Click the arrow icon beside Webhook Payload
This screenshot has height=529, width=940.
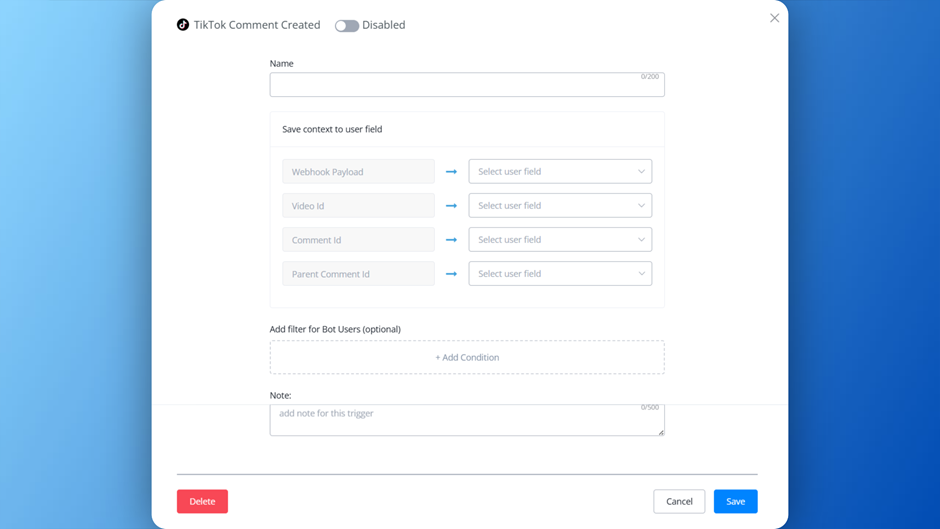point(451,172)
